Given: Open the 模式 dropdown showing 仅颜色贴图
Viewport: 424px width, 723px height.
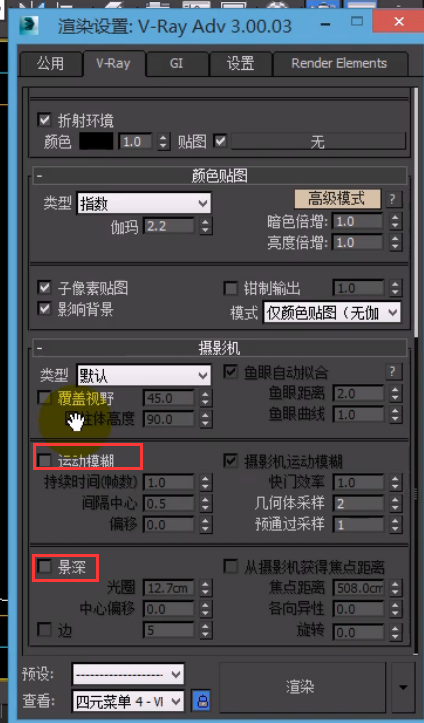Looking at the screenshot, I should coord(332,312).
